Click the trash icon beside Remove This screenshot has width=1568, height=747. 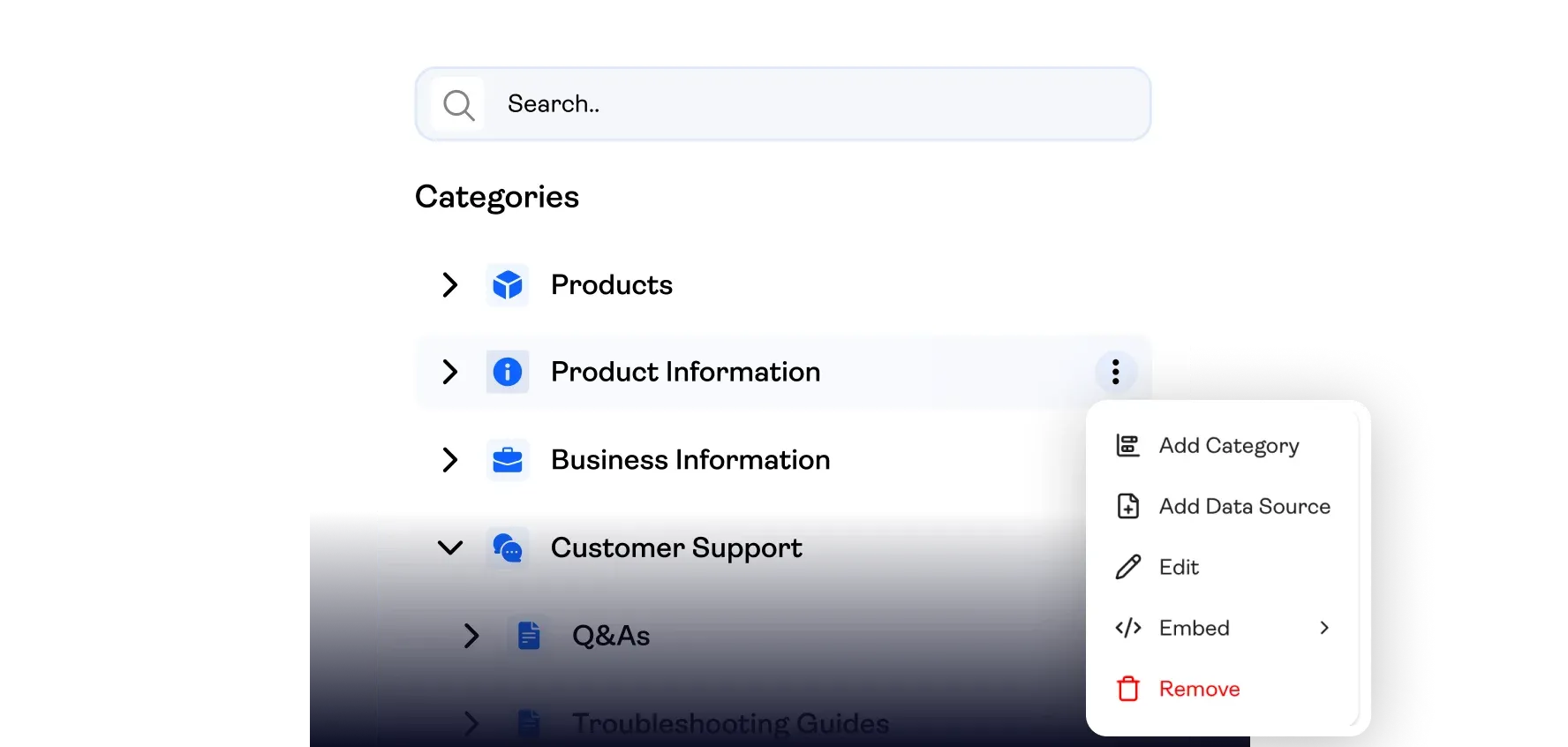[1128, 689]
